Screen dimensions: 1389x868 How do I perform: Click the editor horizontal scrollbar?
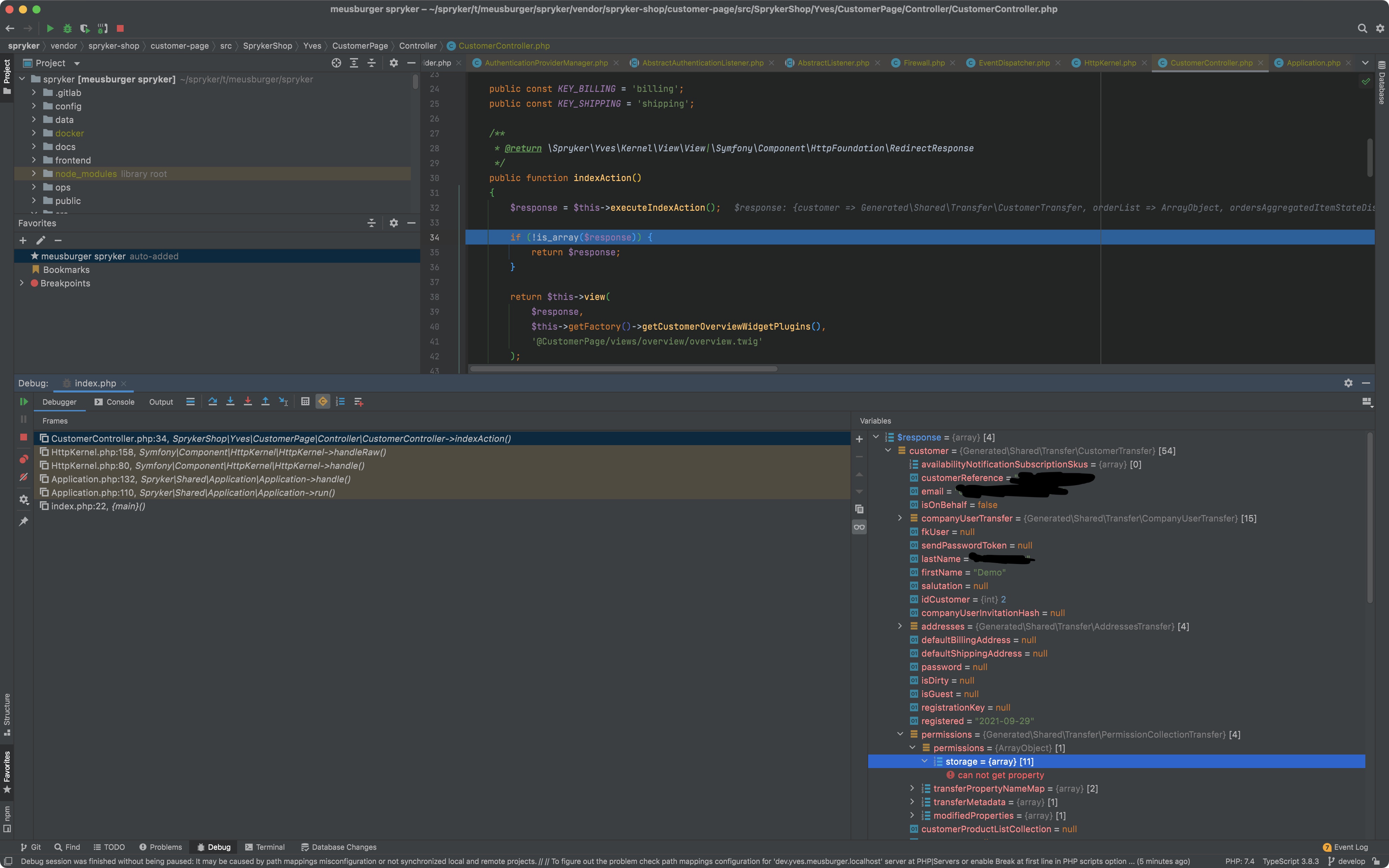click(623, 368)
